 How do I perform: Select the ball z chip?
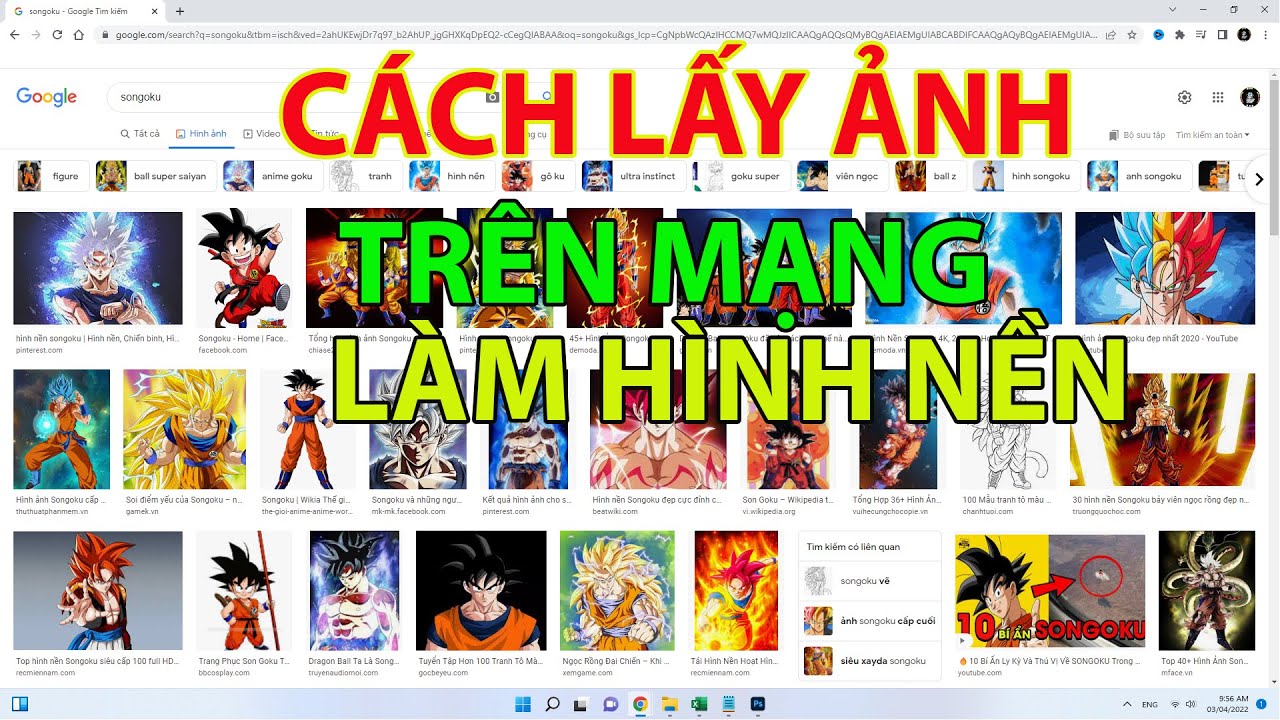click(930, 176)
